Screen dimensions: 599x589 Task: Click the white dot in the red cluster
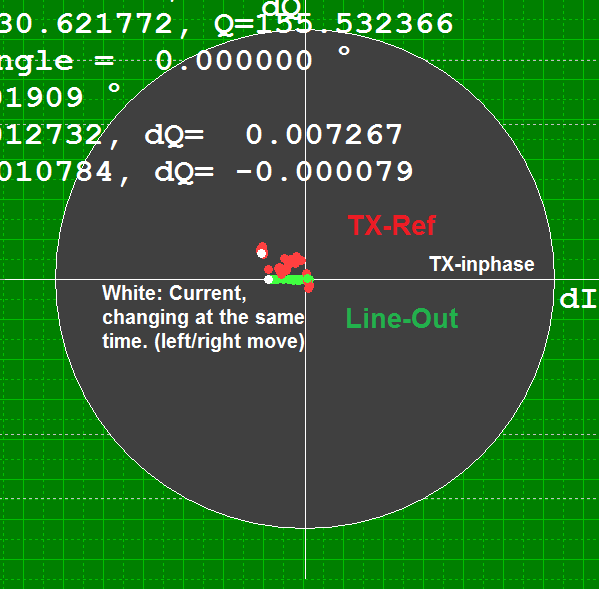click(262, 253)
